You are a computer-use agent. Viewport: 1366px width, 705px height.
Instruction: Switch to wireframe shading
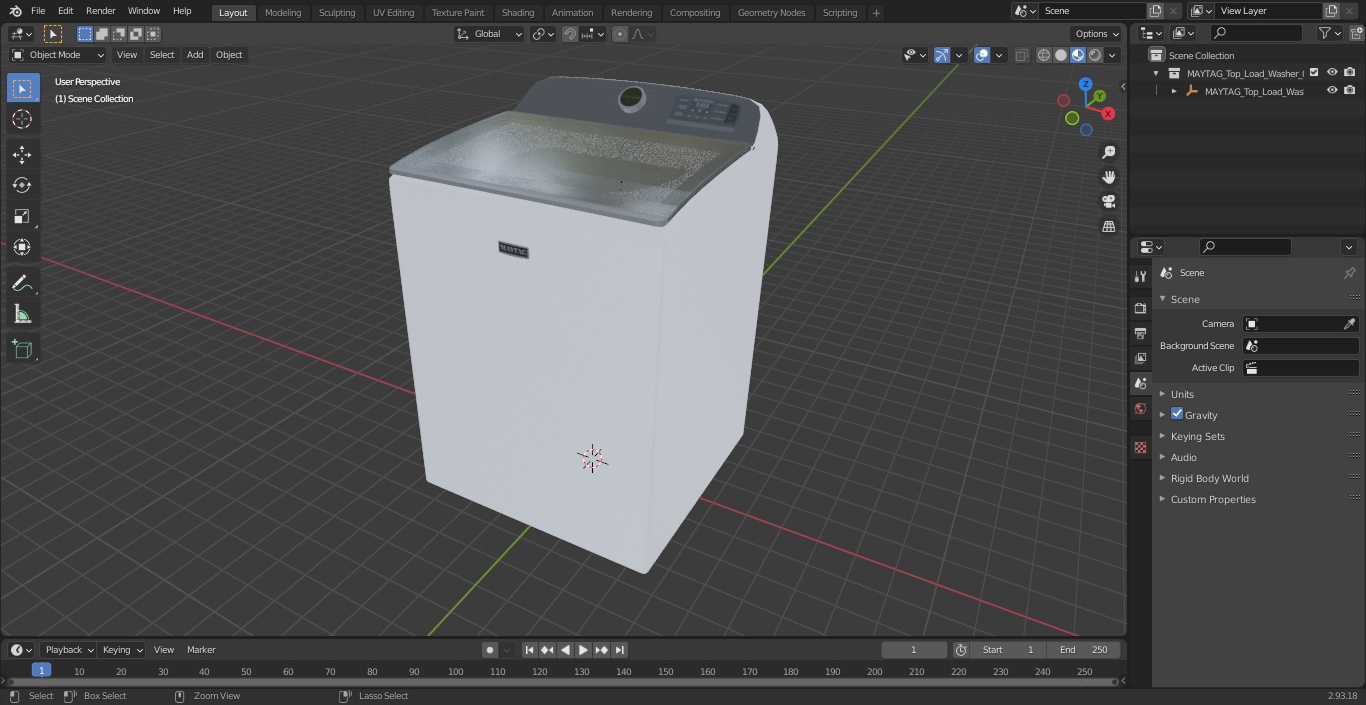pyautogui.click(x=1044, y=55)
